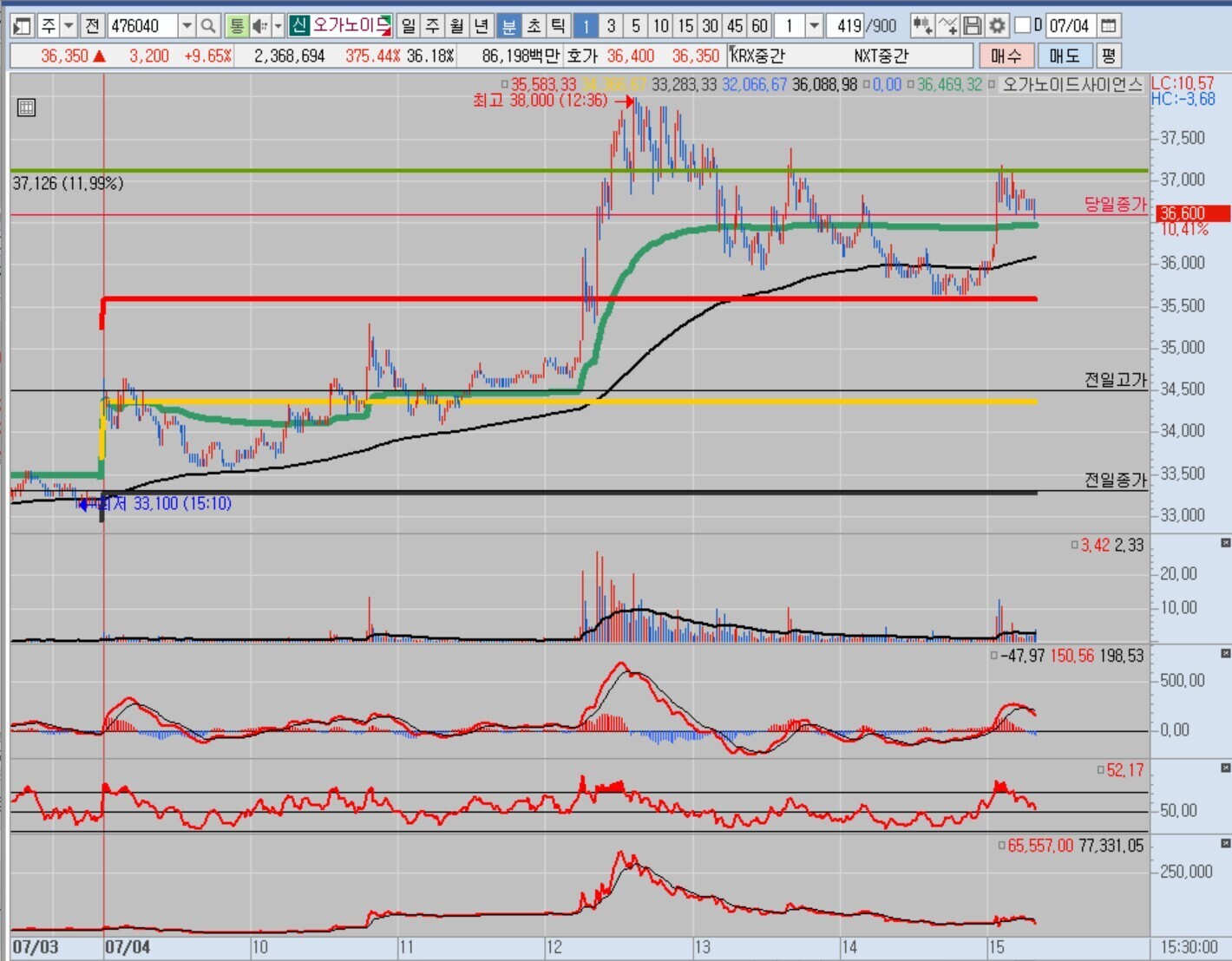Expand the minute interval value dropdown
1232x961 pixels.
(814, 26)
